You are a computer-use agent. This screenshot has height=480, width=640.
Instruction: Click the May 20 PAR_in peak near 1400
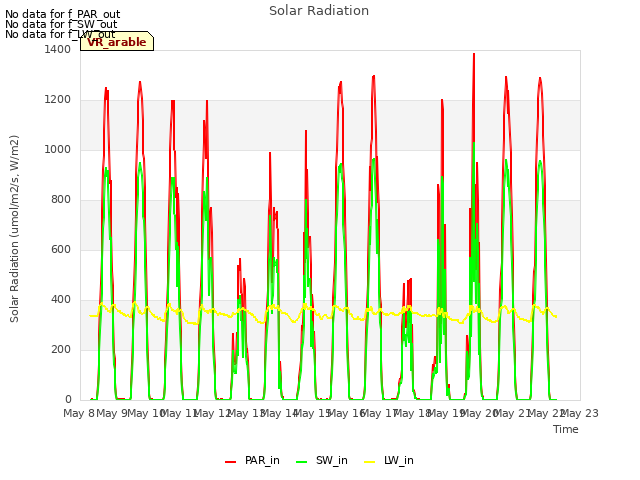point(474,54)
